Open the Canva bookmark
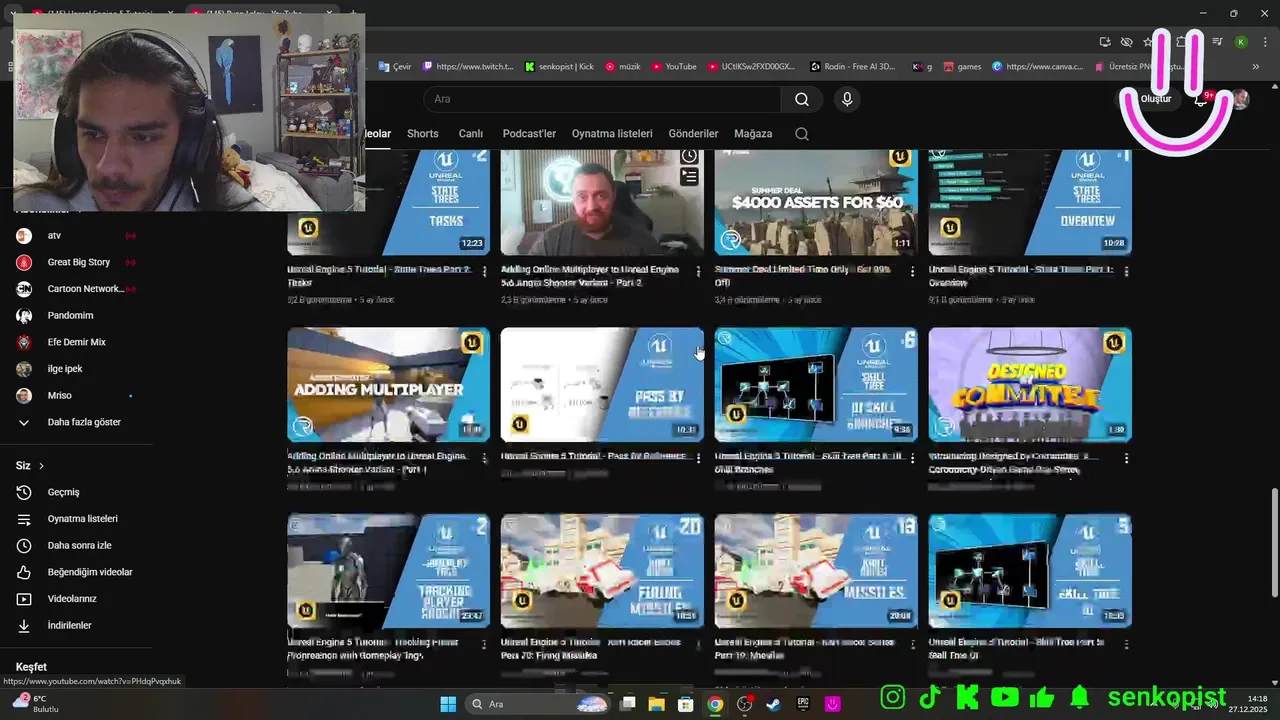Viewport: 1280px width, 720px height. click(x=1037, y=67)
